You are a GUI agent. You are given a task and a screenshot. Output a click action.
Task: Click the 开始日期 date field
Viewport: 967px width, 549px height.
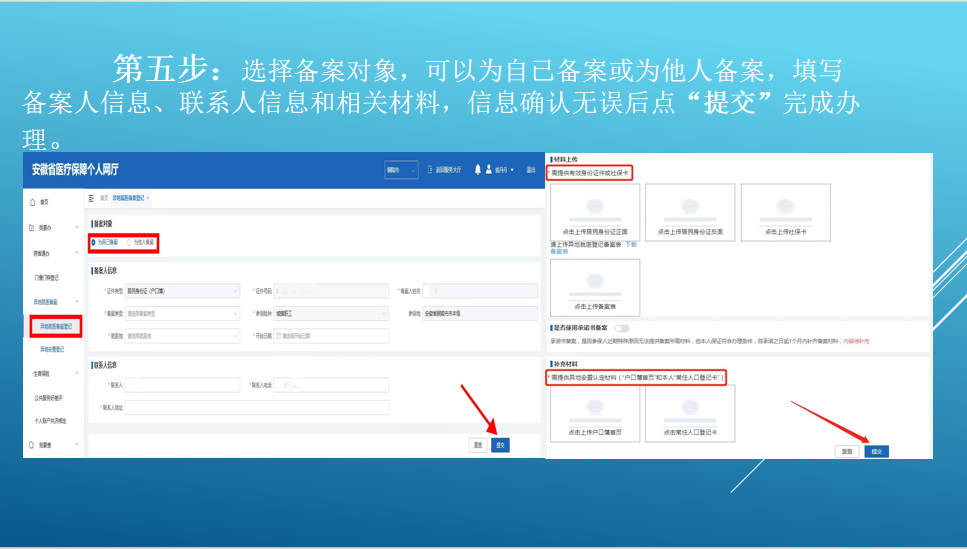(331, 336)
